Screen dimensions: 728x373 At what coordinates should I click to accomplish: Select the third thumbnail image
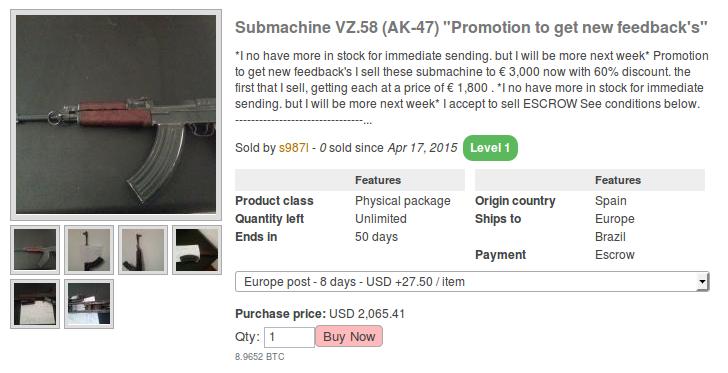[143, 250]
